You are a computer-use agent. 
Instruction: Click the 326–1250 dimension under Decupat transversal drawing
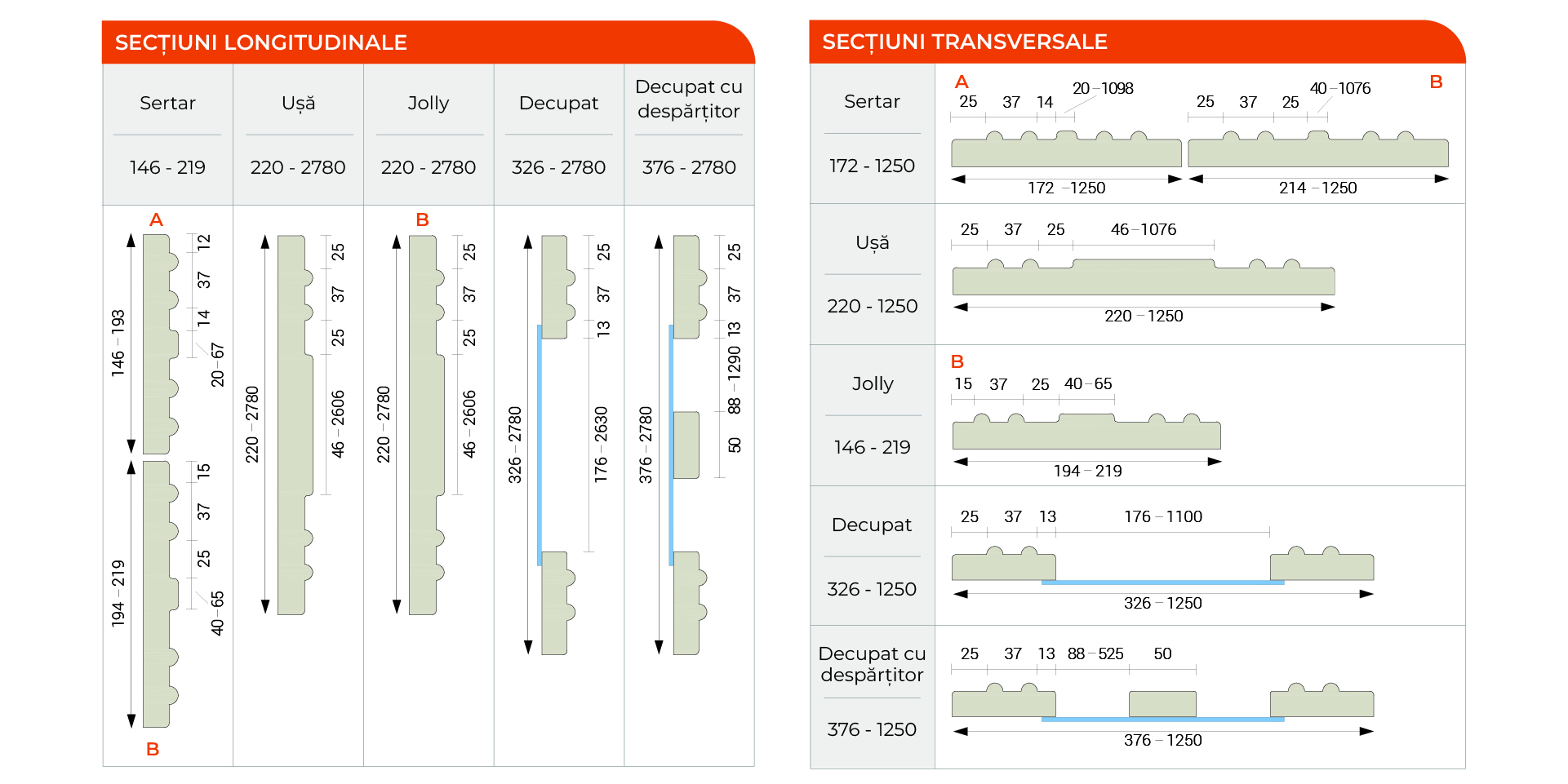click(x=1163, y=603)
